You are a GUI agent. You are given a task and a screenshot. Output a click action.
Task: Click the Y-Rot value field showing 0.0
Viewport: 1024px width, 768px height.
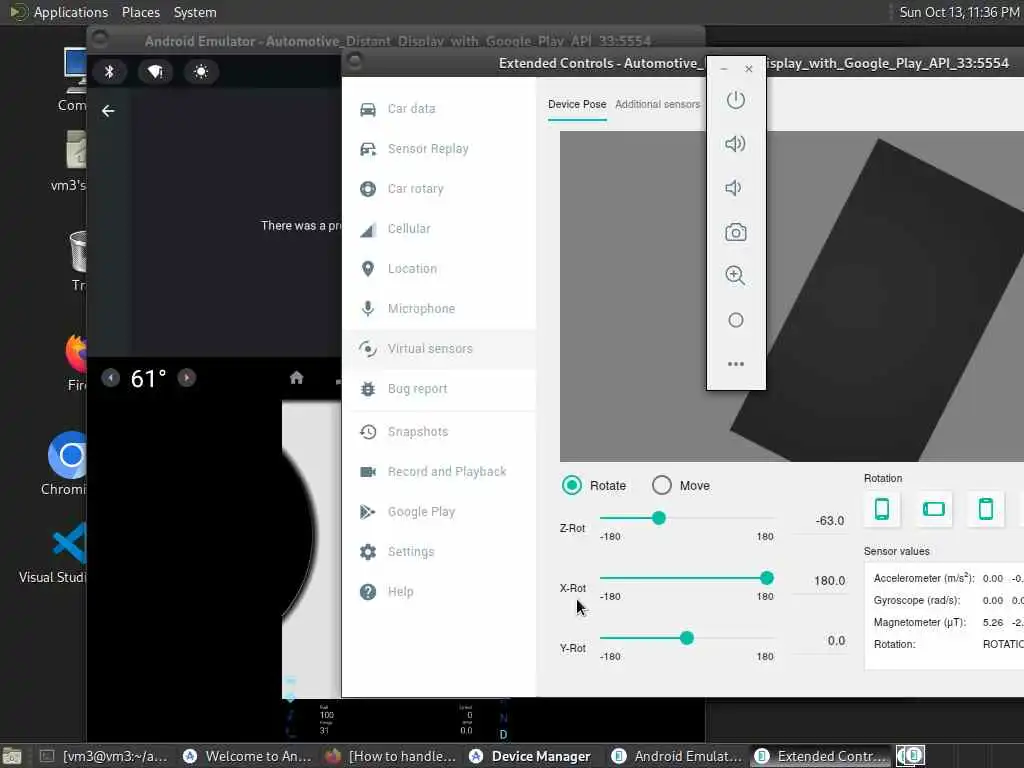click(x=820, y=641)
